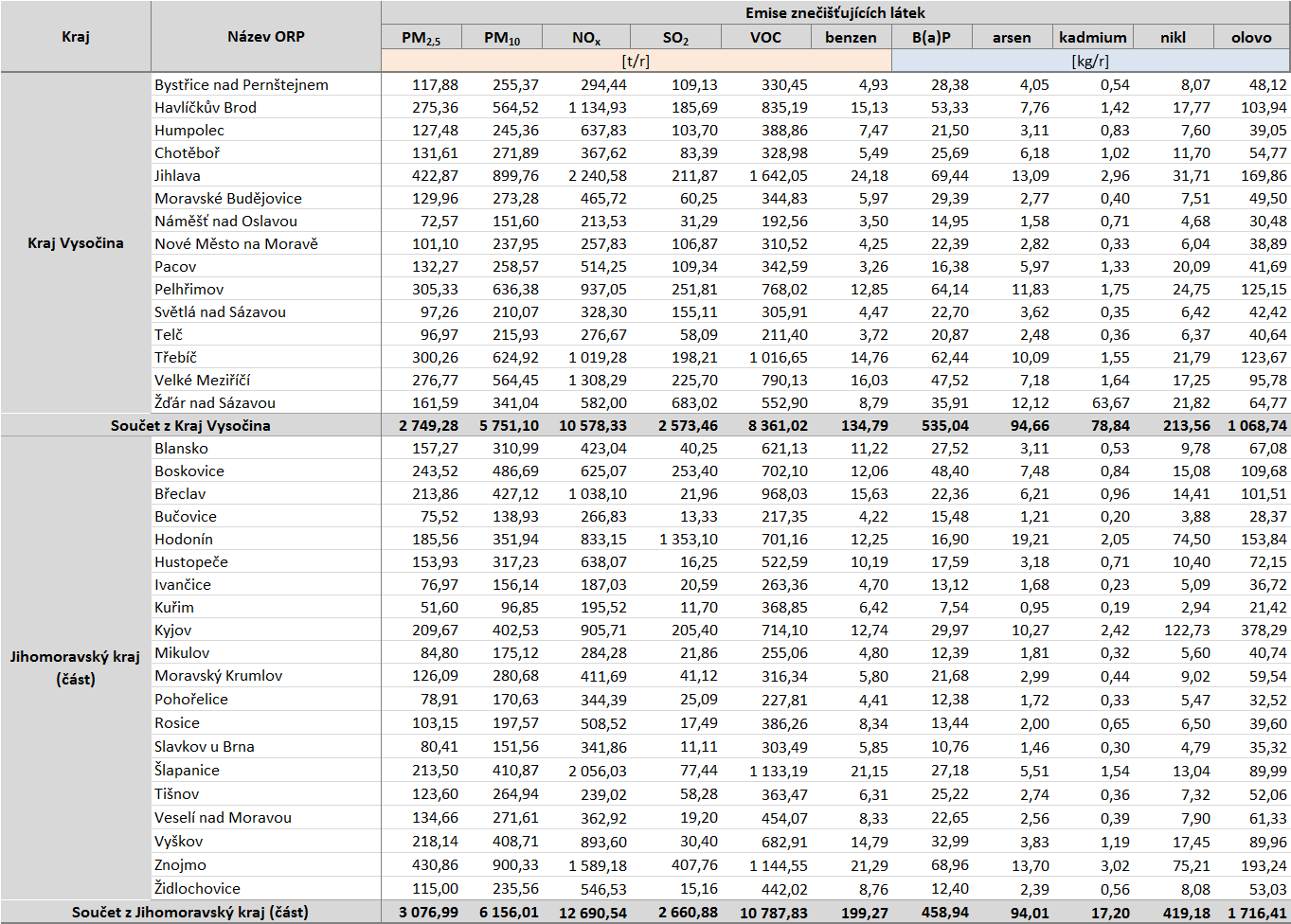
Task: Select the 'Slavkov u Brna' row name
Action: tap(205, 746)
